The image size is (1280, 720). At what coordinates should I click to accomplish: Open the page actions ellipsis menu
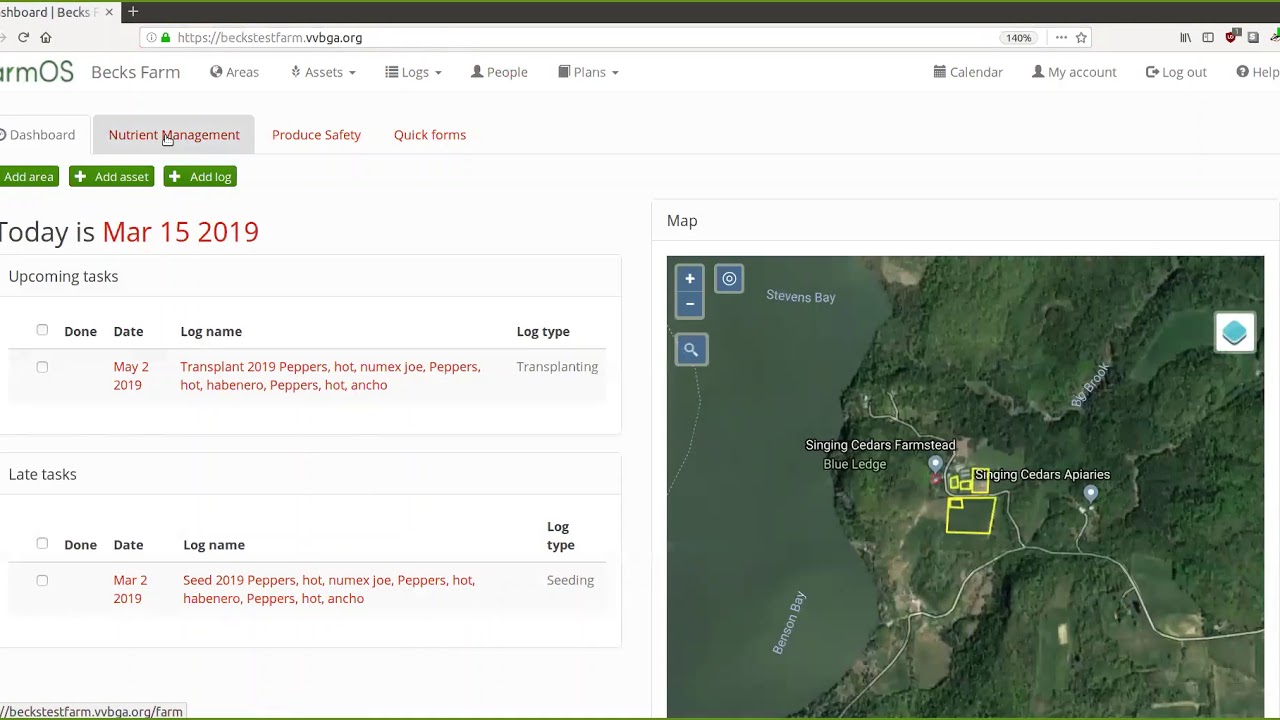[1061, 37]
